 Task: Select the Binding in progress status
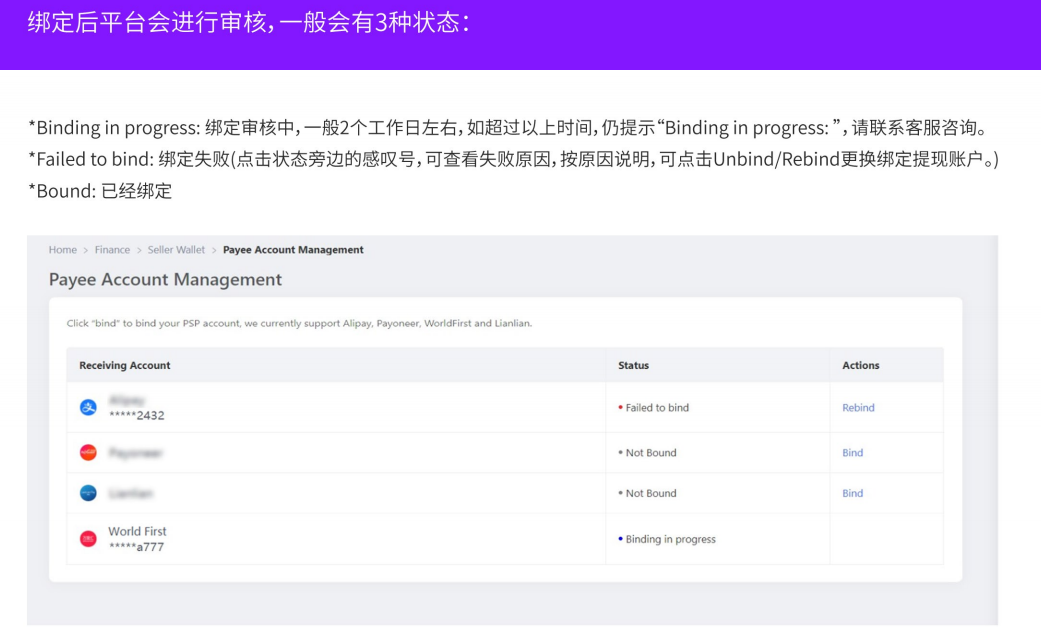point(671,539)
